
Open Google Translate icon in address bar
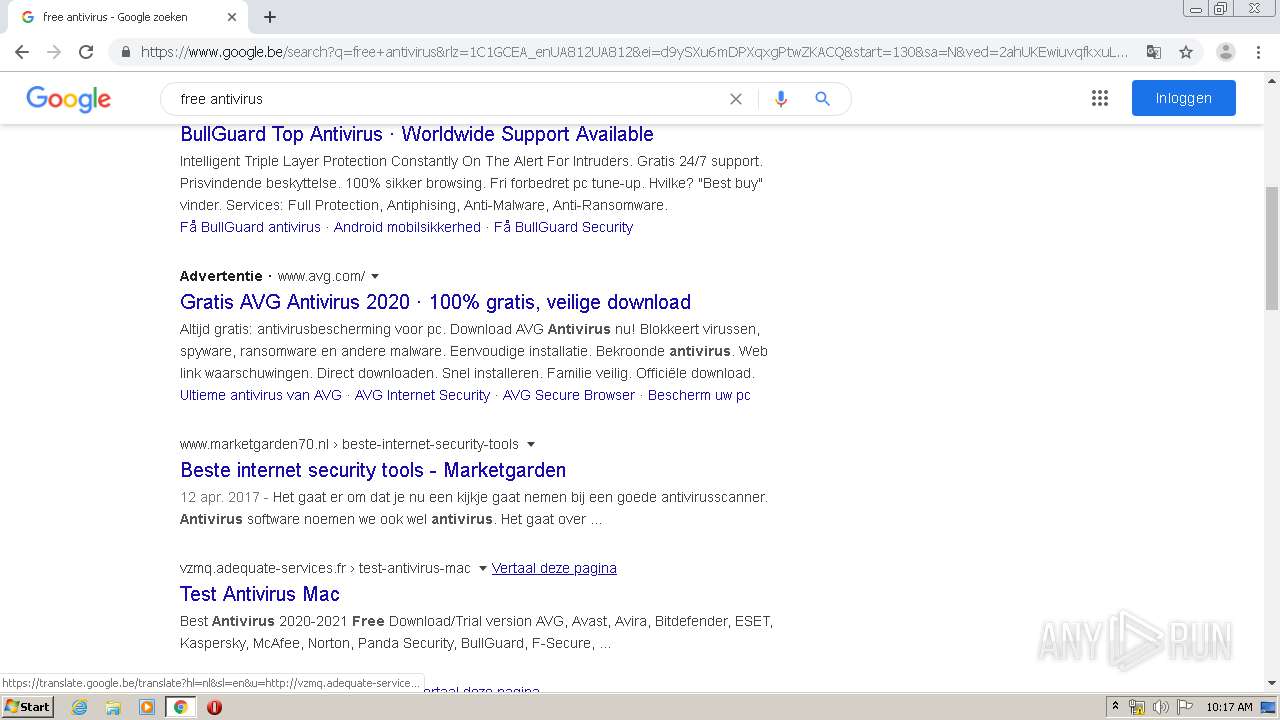(x=1153, y=52)
